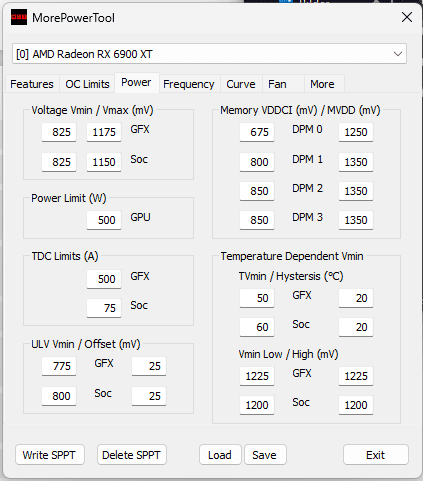Click the 'DPM 3' label

pyautogui.click(x=307, y=217)
